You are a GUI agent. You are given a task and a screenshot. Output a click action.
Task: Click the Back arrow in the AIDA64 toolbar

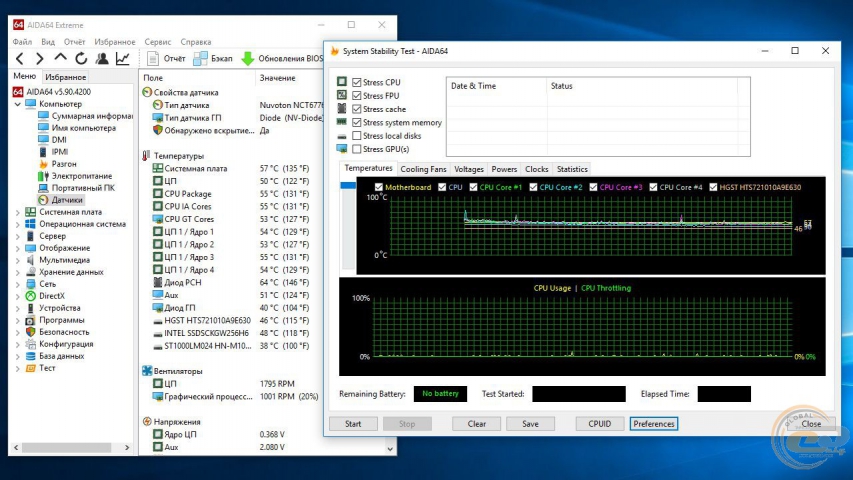coord(20,58)
